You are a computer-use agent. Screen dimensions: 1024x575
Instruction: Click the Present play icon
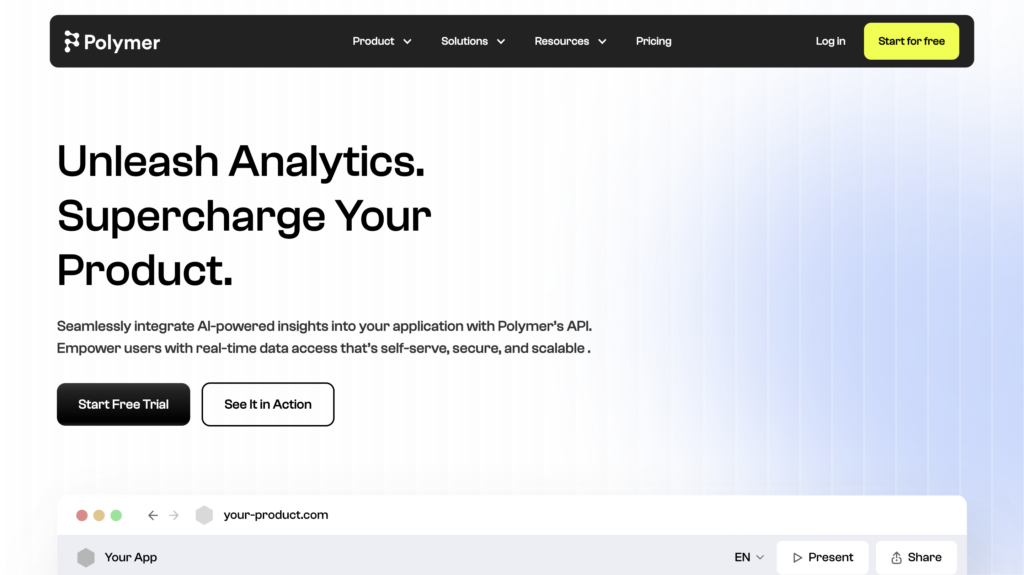(x=797, y=557)
